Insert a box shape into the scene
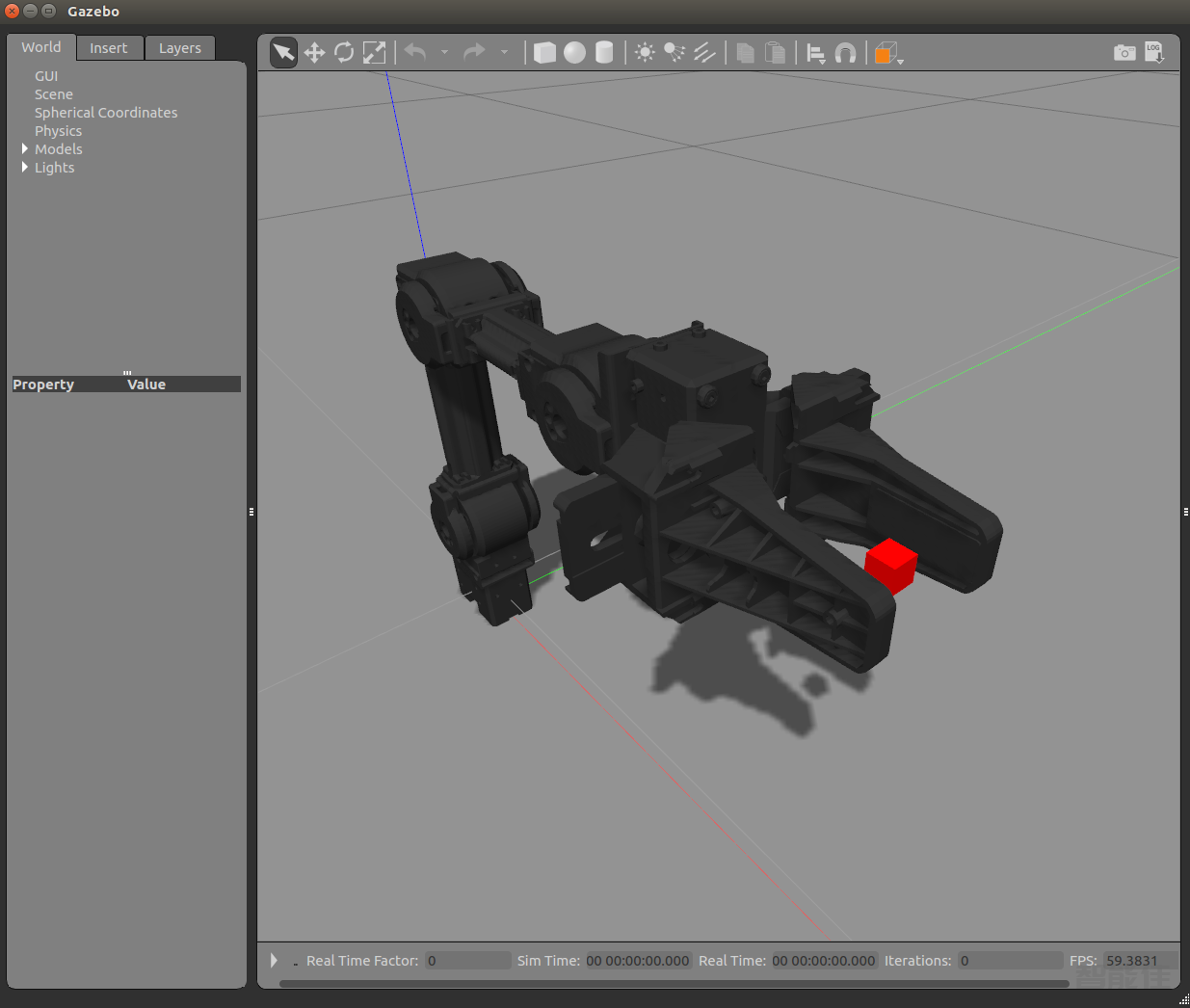Screen dimensions: 1190x1008 coord(544,52)
